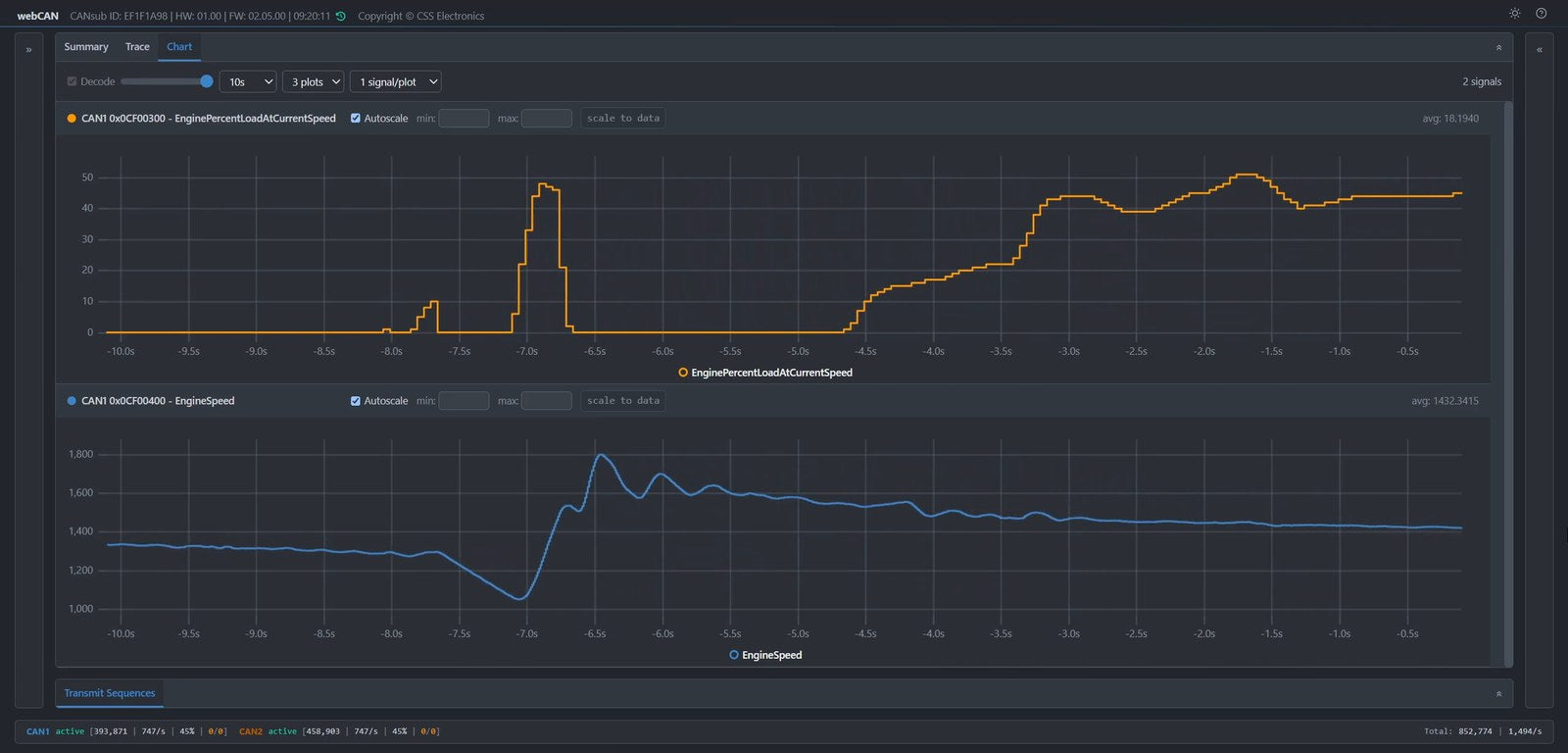
Task: Click the 'CANsub ID: EF1F1A98' device text
Action: coord(119,16)
